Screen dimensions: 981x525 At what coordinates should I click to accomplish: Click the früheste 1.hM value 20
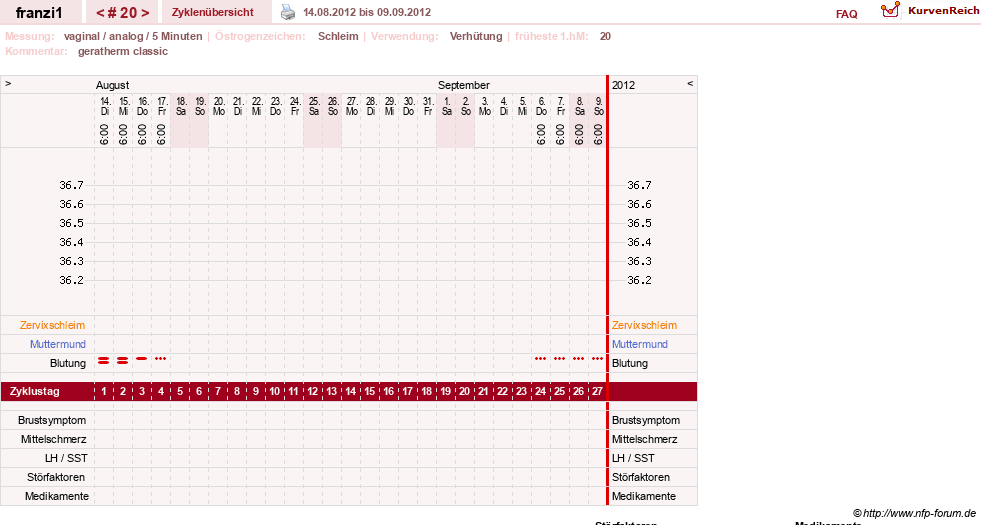(x=605, y=36)
